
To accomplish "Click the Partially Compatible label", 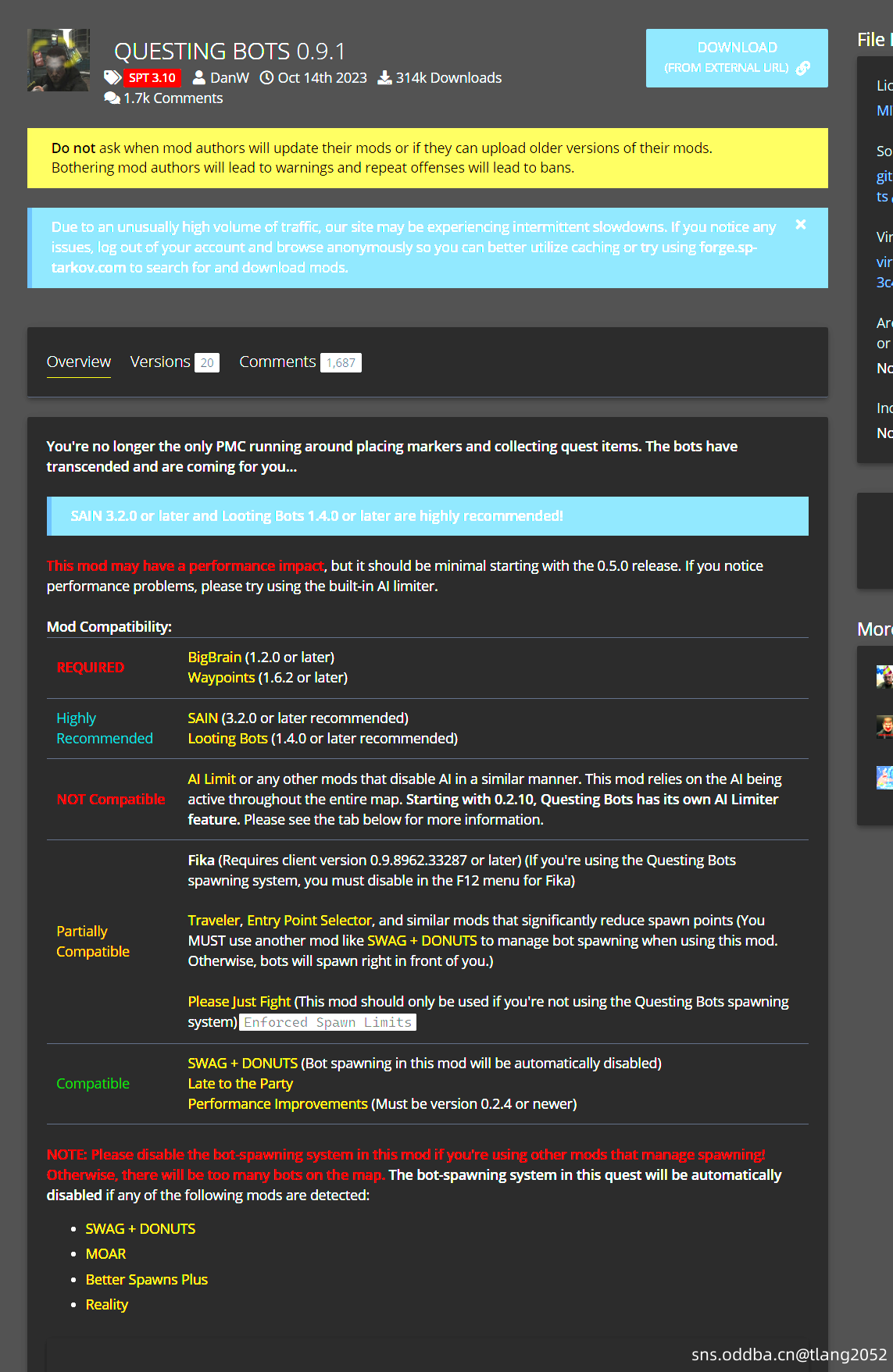I will click(x=93, y=941).
